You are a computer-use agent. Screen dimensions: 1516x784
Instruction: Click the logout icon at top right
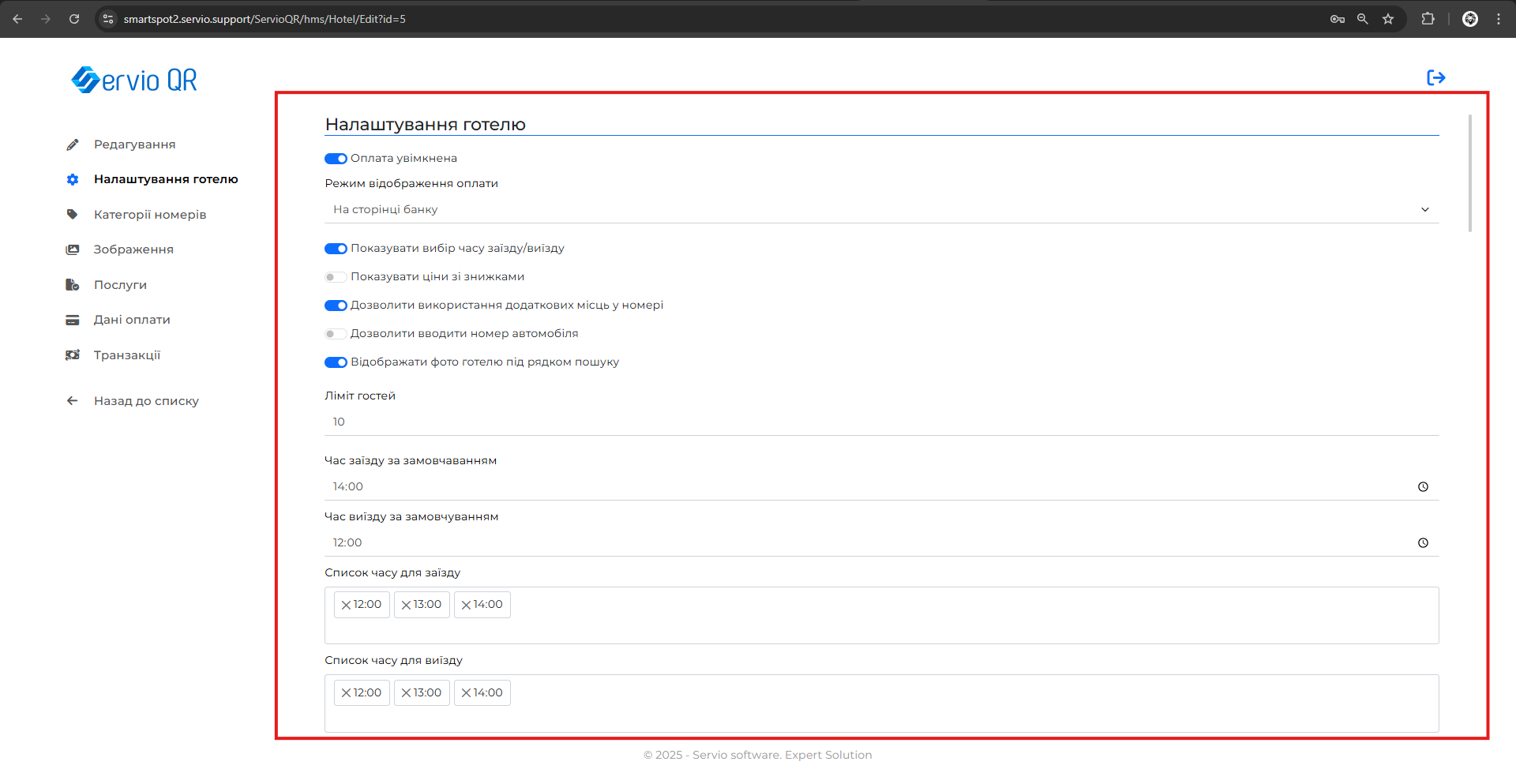[x=1435, y=77]
